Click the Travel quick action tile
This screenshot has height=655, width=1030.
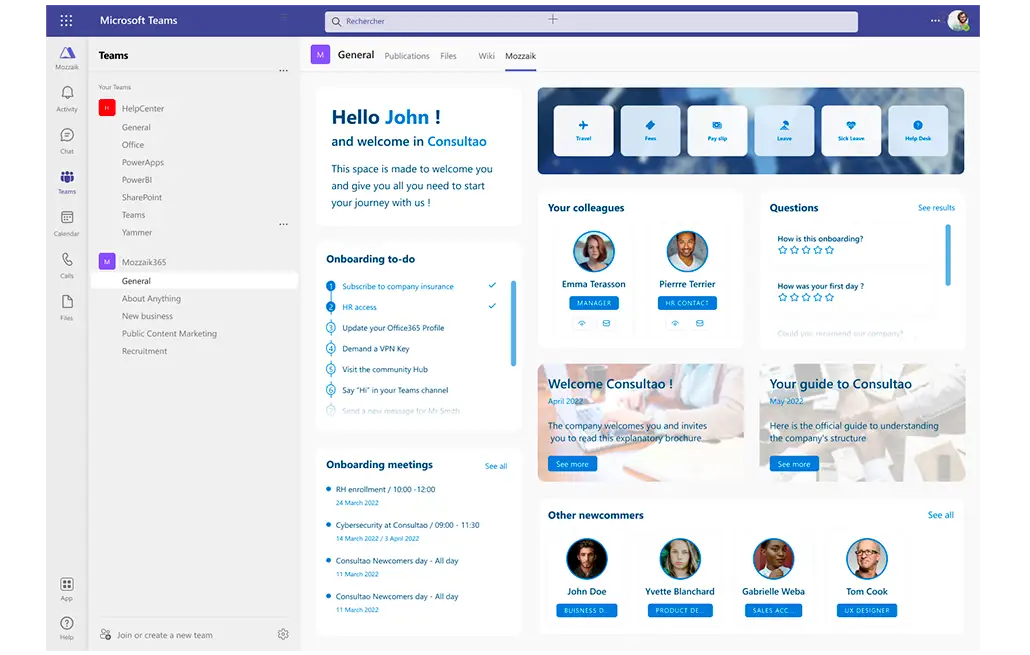click(583, 131)
